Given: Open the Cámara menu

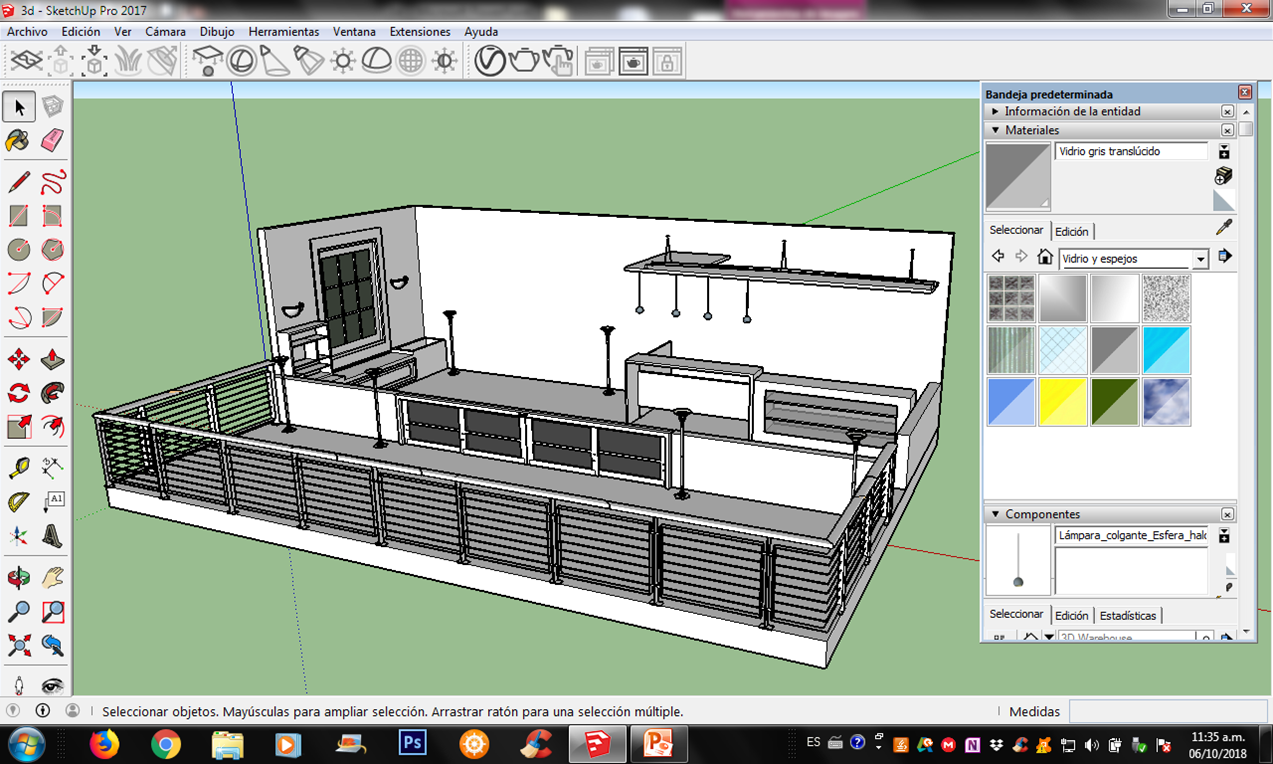Looking at the screenshot, I should click(x=165, y=32).
